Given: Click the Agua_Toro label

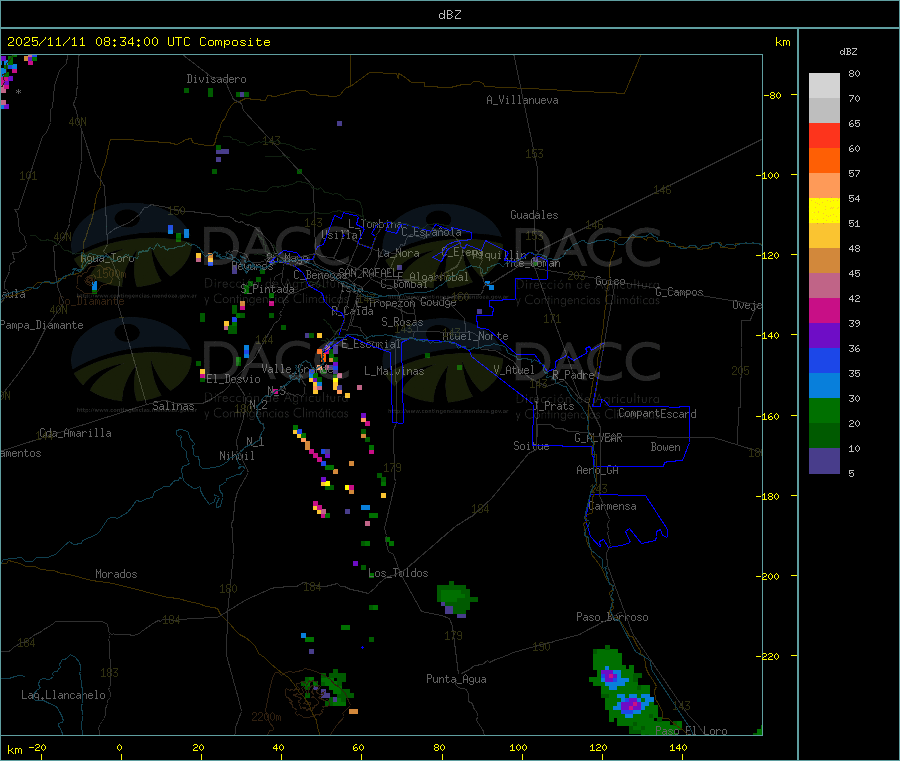Looking at the screenshot, I should (107, 258).
